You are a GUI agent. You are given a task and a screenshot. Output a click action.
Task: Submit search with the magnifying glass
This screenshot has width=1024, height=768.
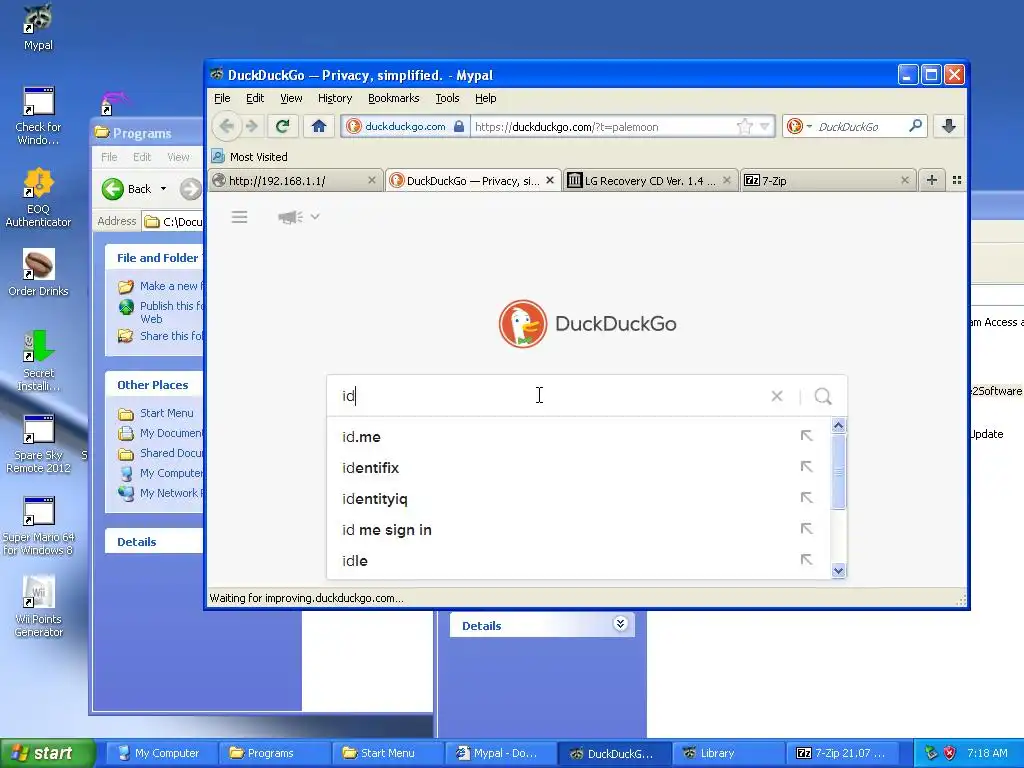(823, 396)
